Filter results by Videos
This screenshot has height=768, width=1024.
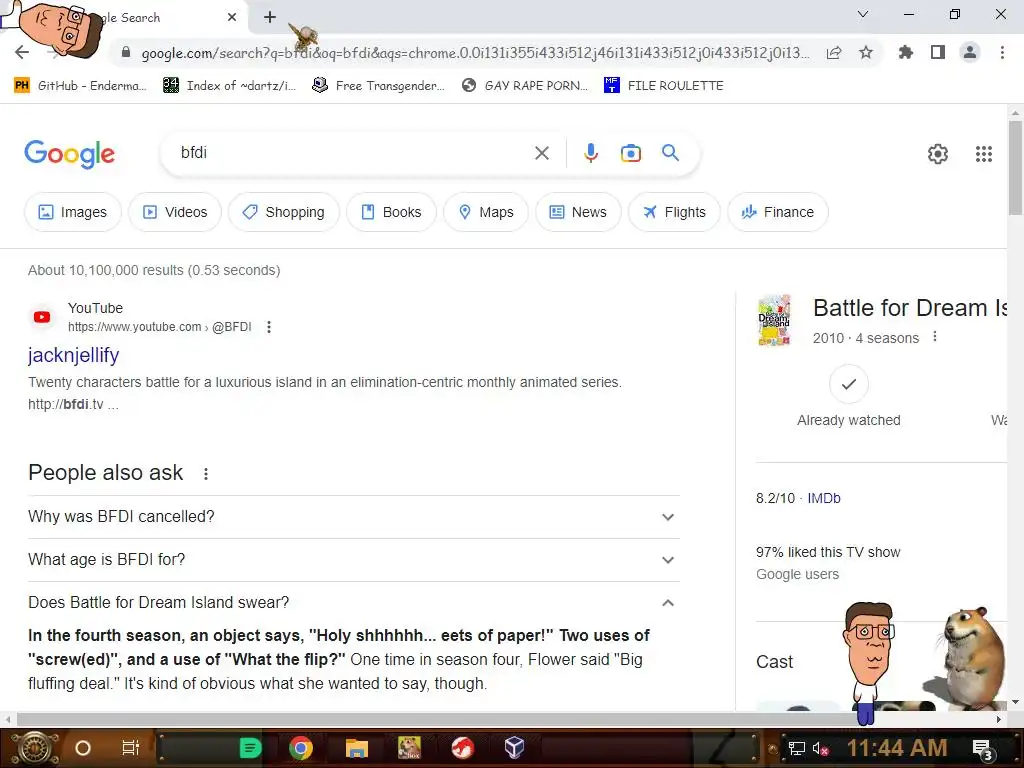click(x=175, y=212)
